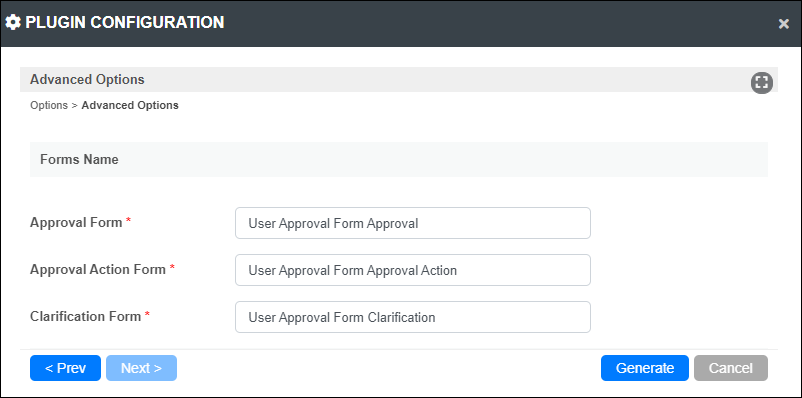Image resolution: width=802 pixels, height=398 pixels.
Task: Click red asterisk next to Clarification Form
Action: pos(147,315)
